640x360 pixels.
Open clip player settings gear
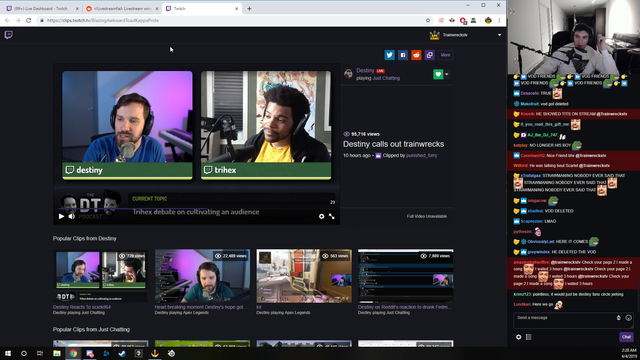pos(322,216)
